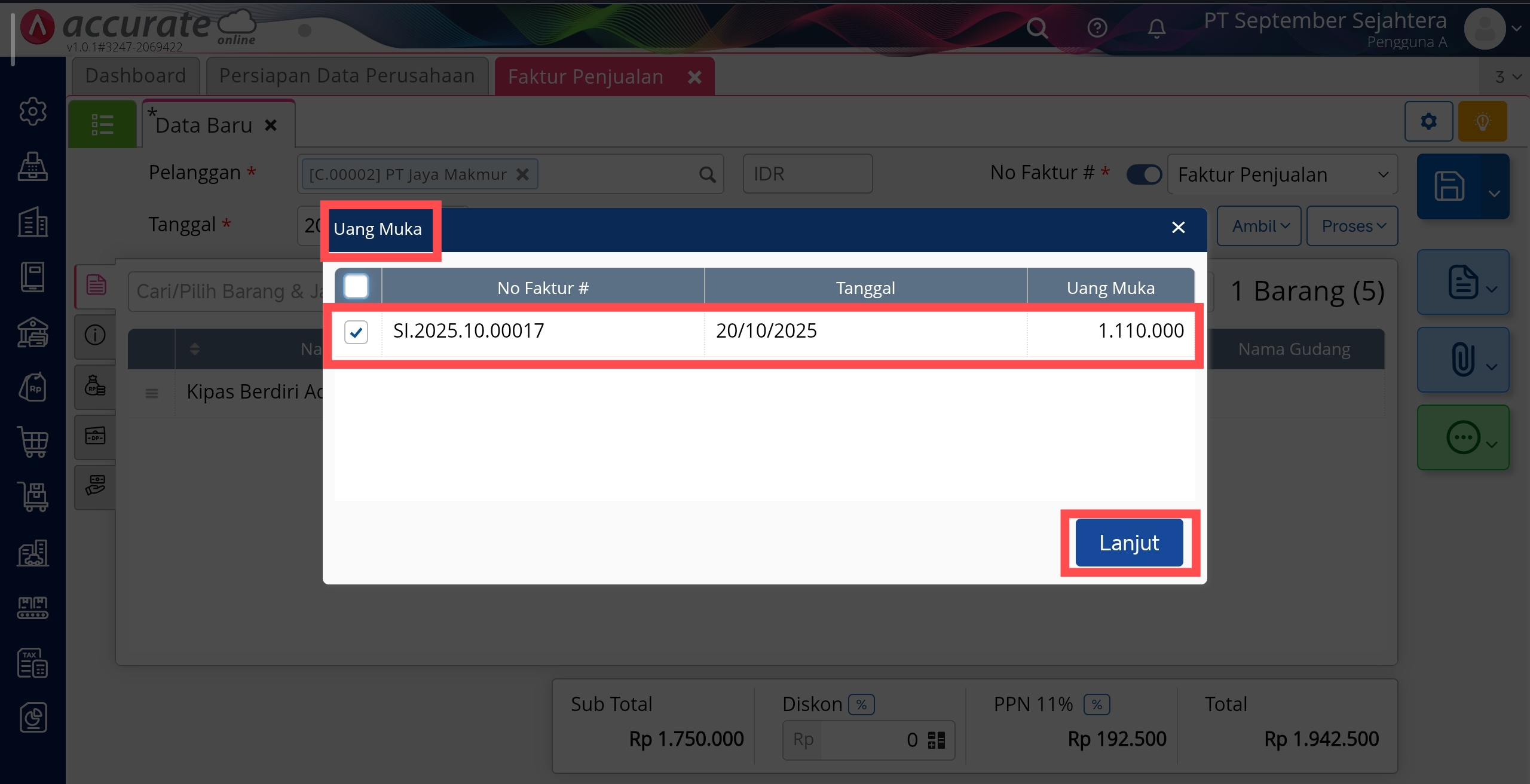Viewport: 1530px width, 784px height.
Task: Click the Lanjut button
Action: (1129, 543)
